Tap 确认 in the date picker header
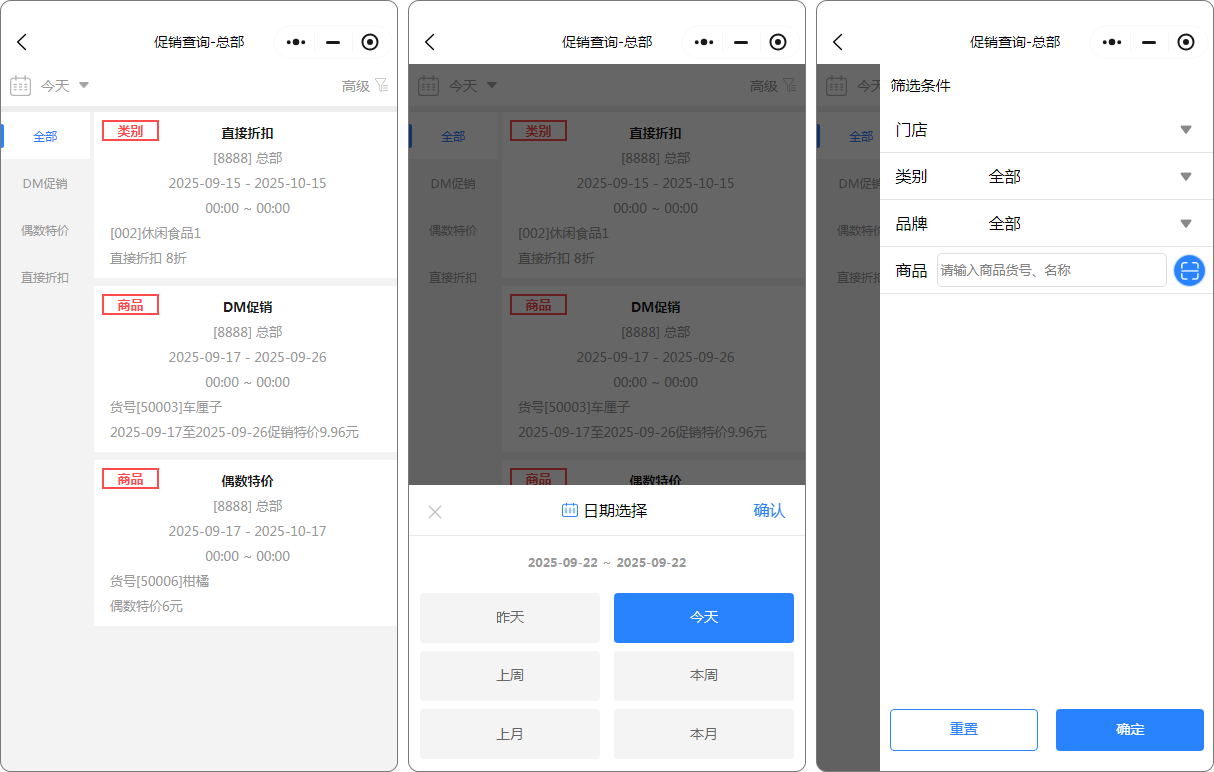Viewport: 1214px width, 772px height. pos(769,511)
